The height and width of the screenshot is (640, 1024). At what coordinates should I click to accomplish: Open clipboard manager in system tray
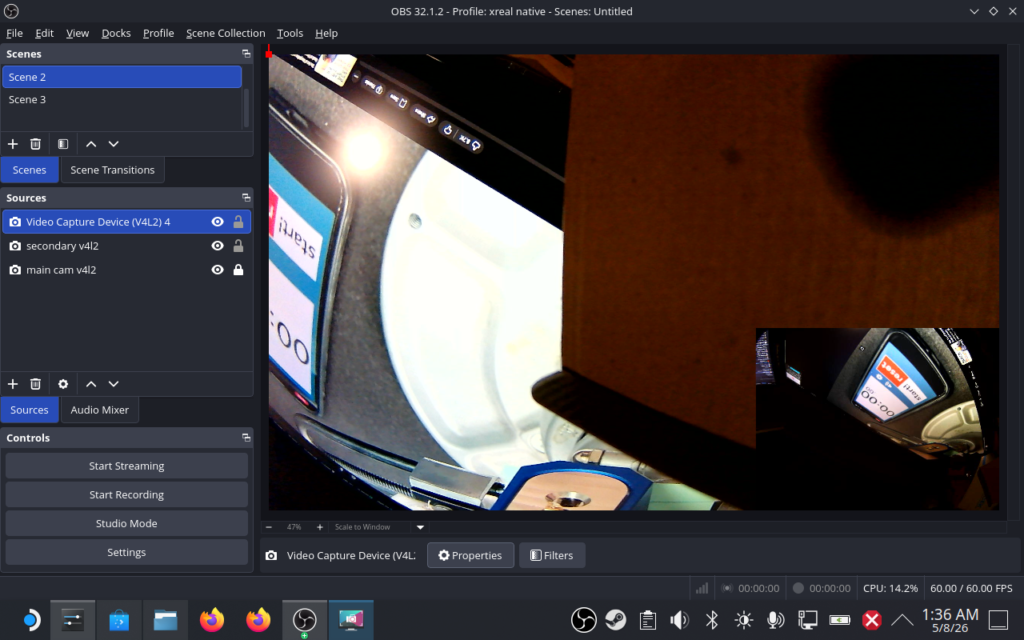coord(647,620)
